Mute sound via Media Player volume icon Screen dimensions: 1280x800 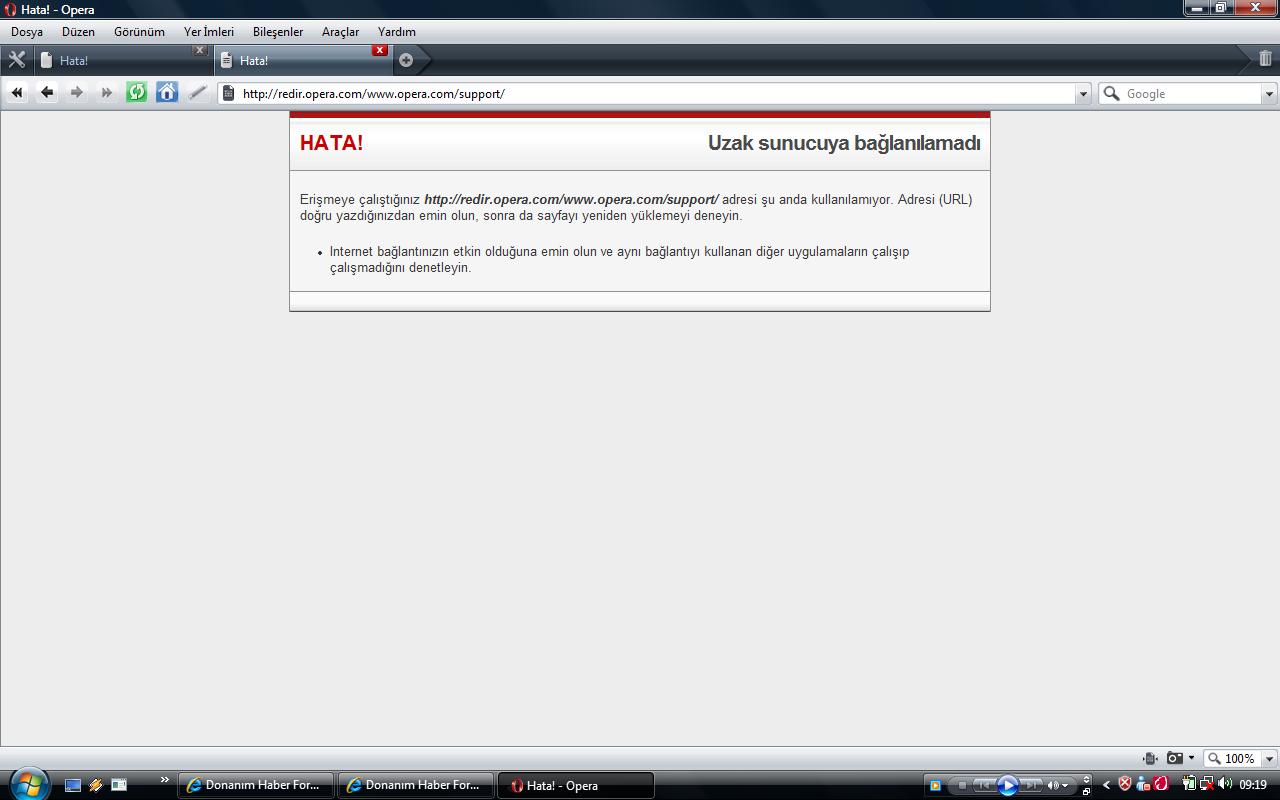[1053, 785]
